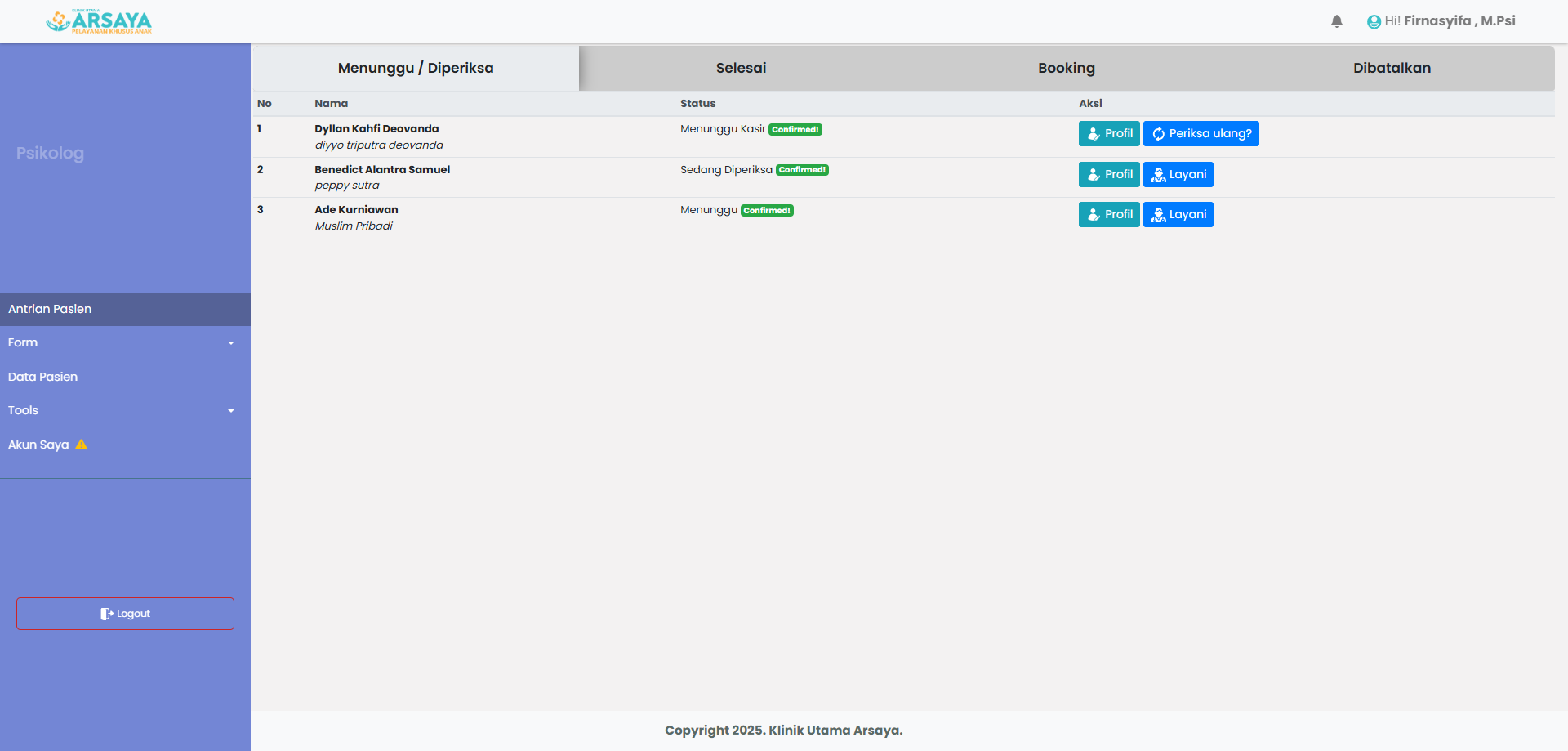Click Periksa ulang for Dyllan Kahfi Deovanda
The image size is (1568, 751).
click(x=1200, y=133)
